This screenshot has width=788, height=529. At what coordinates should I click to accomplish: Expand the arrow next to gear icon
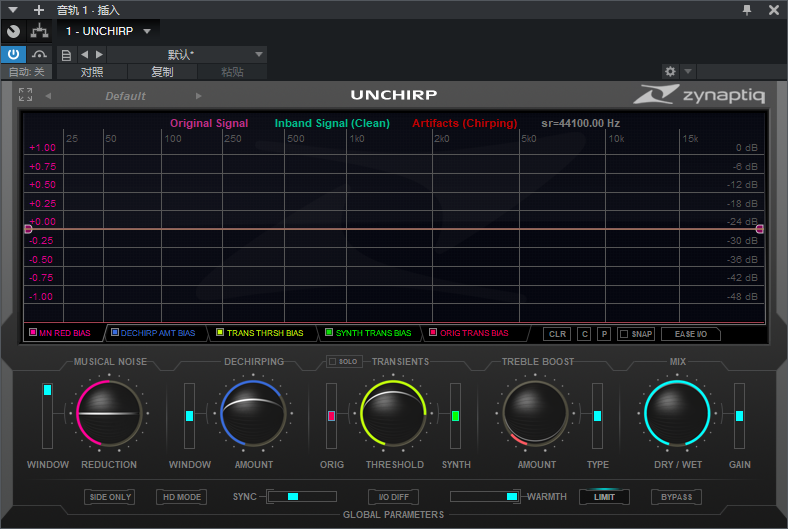pos(688,71)
